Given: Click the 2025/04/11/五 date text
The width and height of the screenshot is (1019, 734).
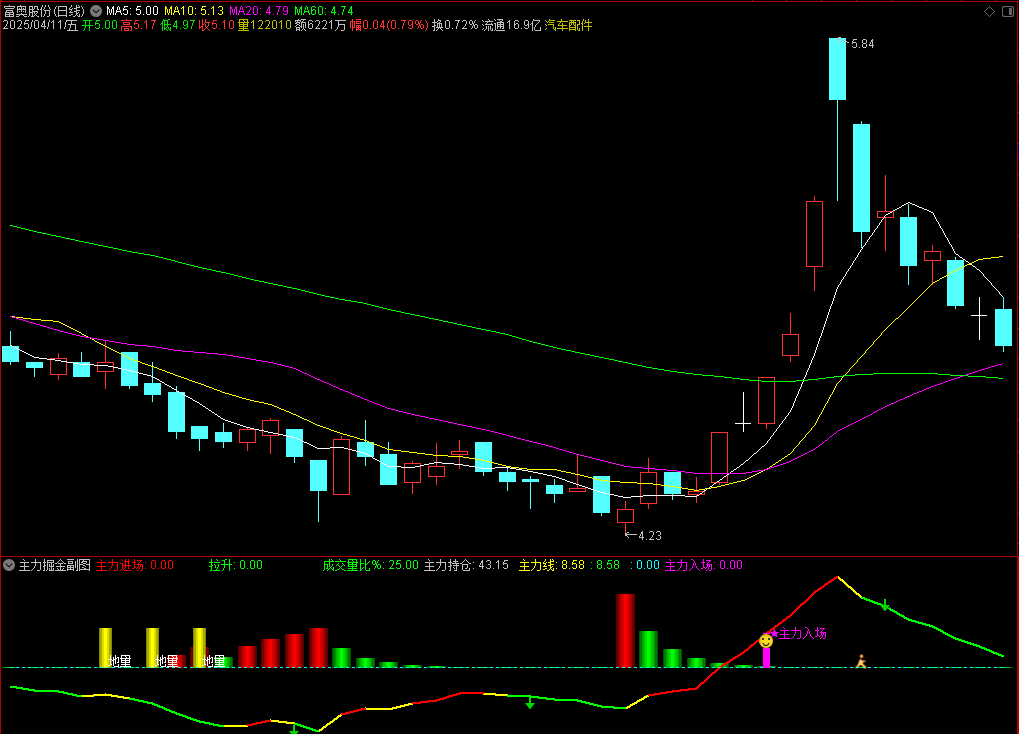Looking at the screenshot, I should click(40, 25).
